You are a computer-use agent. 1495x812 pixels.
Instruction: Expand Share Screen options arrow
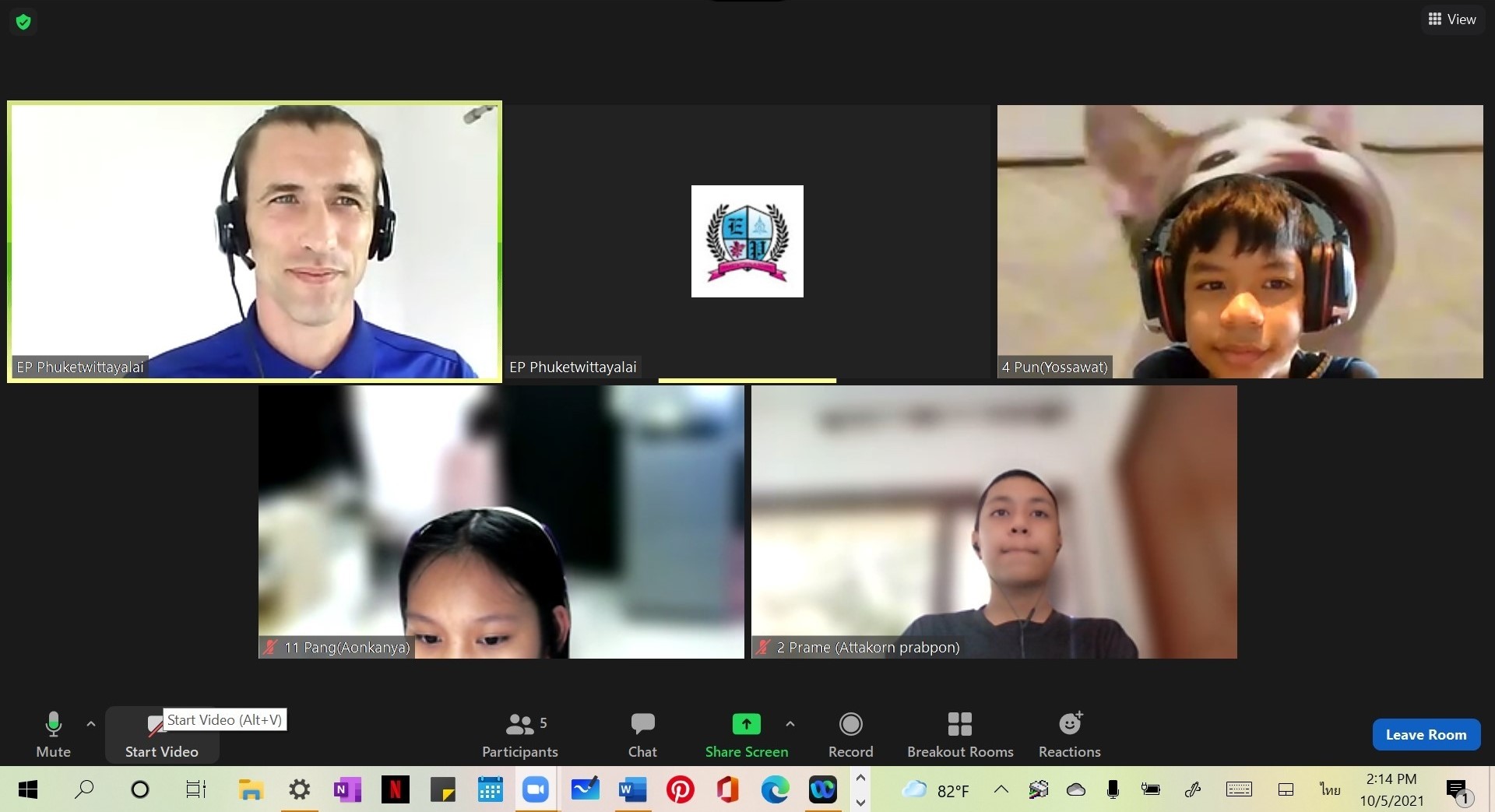tap(790, 724)
